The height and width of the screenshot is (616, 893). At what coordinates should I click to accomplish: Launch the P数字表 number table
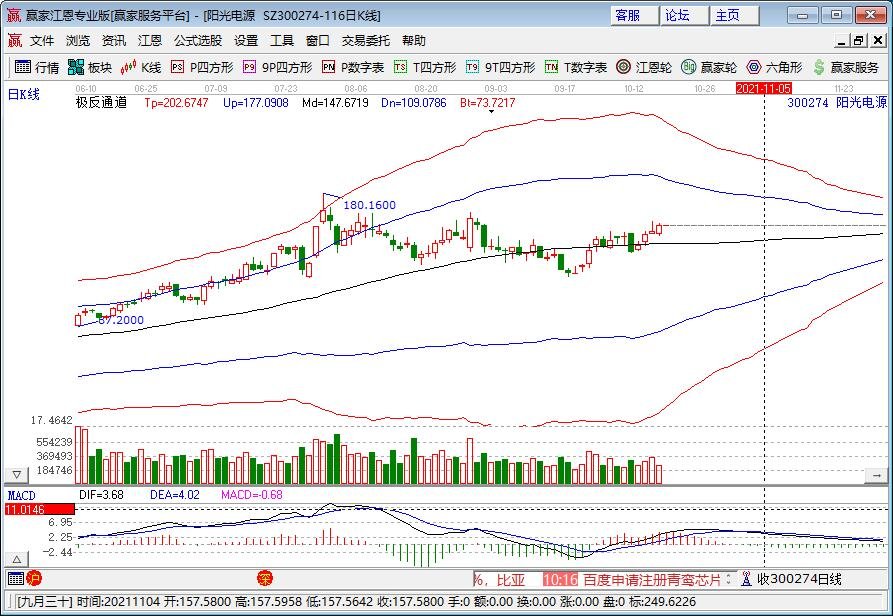tap(353, 67)
